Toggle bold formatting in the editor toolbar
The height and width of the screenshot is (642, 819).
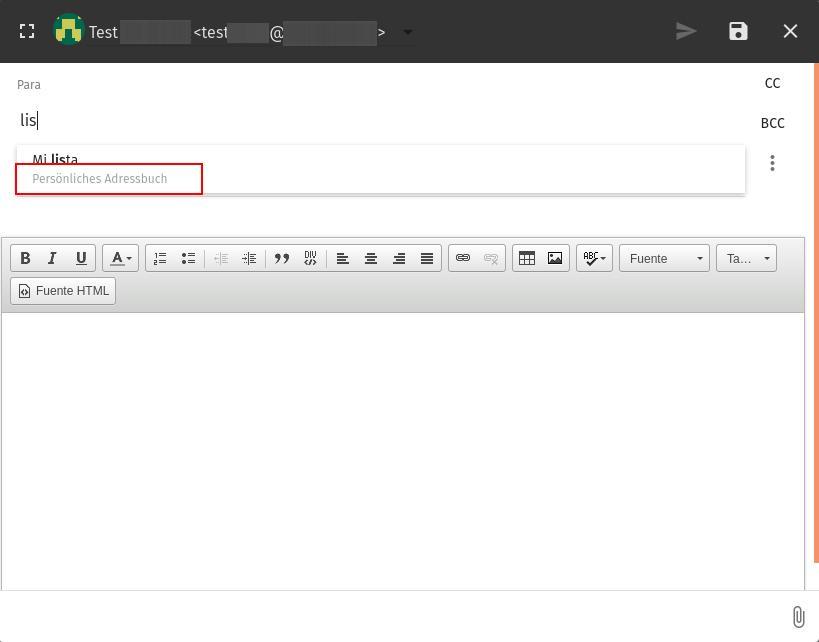point(25,258)
